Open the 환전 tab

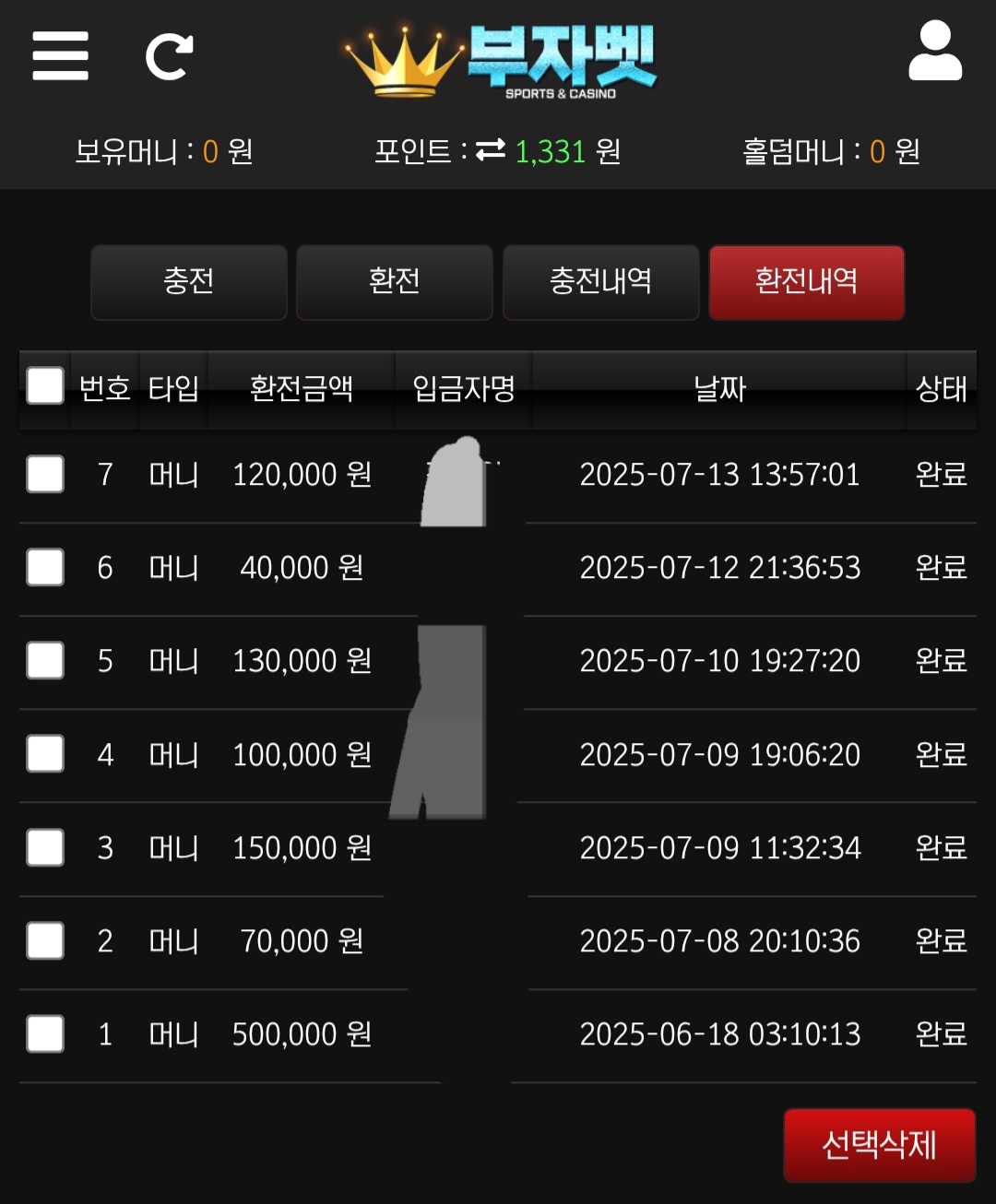(x=395, y=282)
